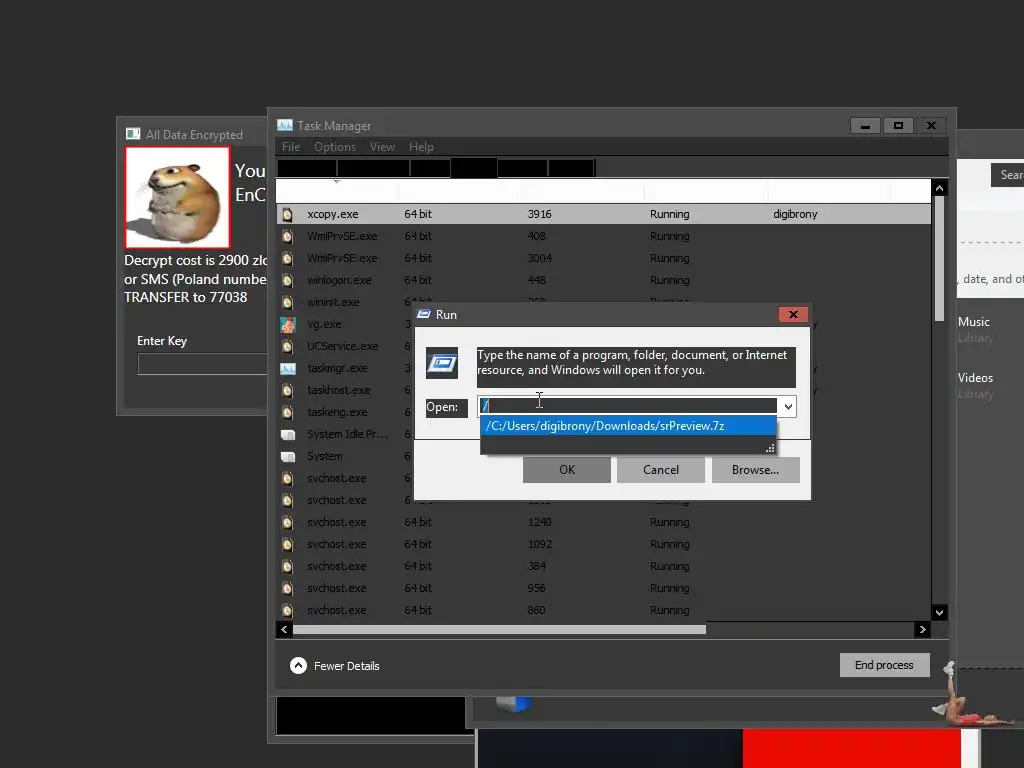Open the File menu in Task Manager
Image resolution: width=1024 pixels, height=768 pixels.
coord(291,147)
